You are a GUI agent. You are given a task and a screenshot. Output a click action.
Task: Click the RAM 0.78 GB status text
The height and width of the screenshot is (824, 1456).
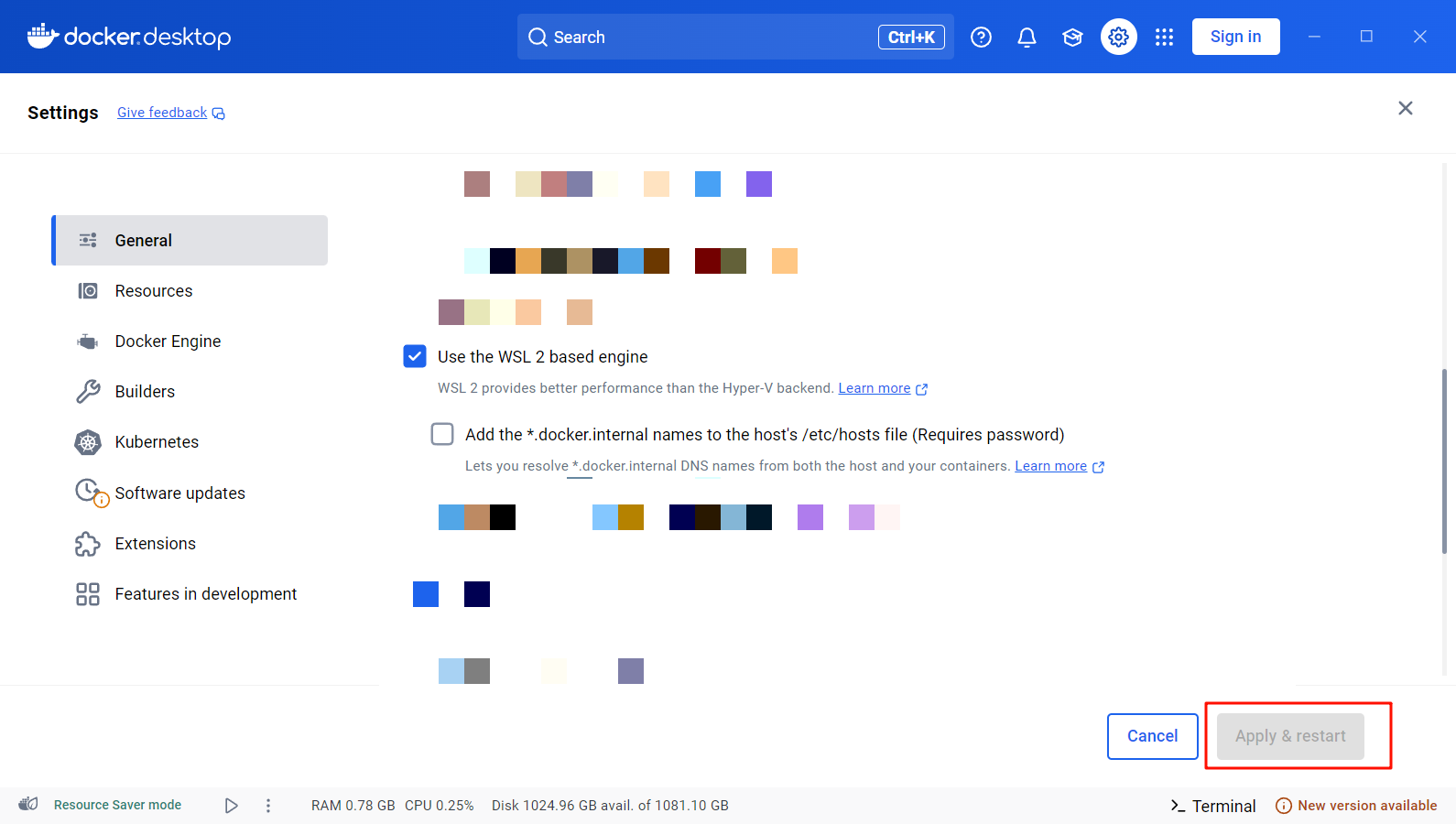tap(353, 806)
